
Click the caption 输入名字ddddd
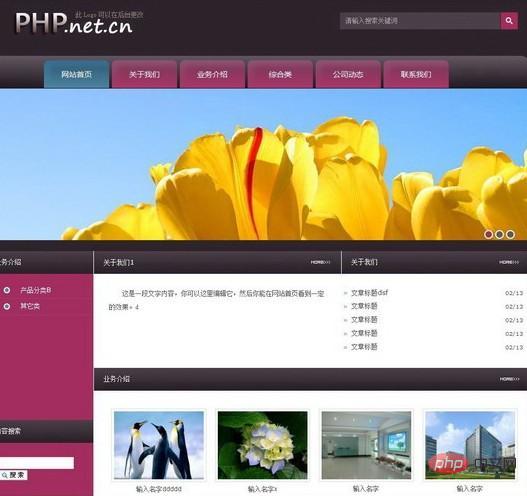pyautogui.click(x=159, y=489)
